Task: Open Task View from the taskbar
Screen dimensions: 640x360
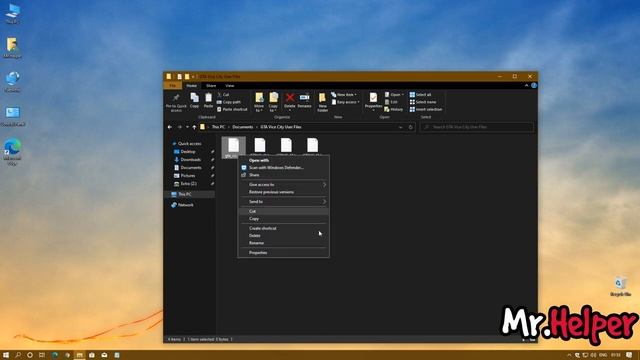Action: 42,355
